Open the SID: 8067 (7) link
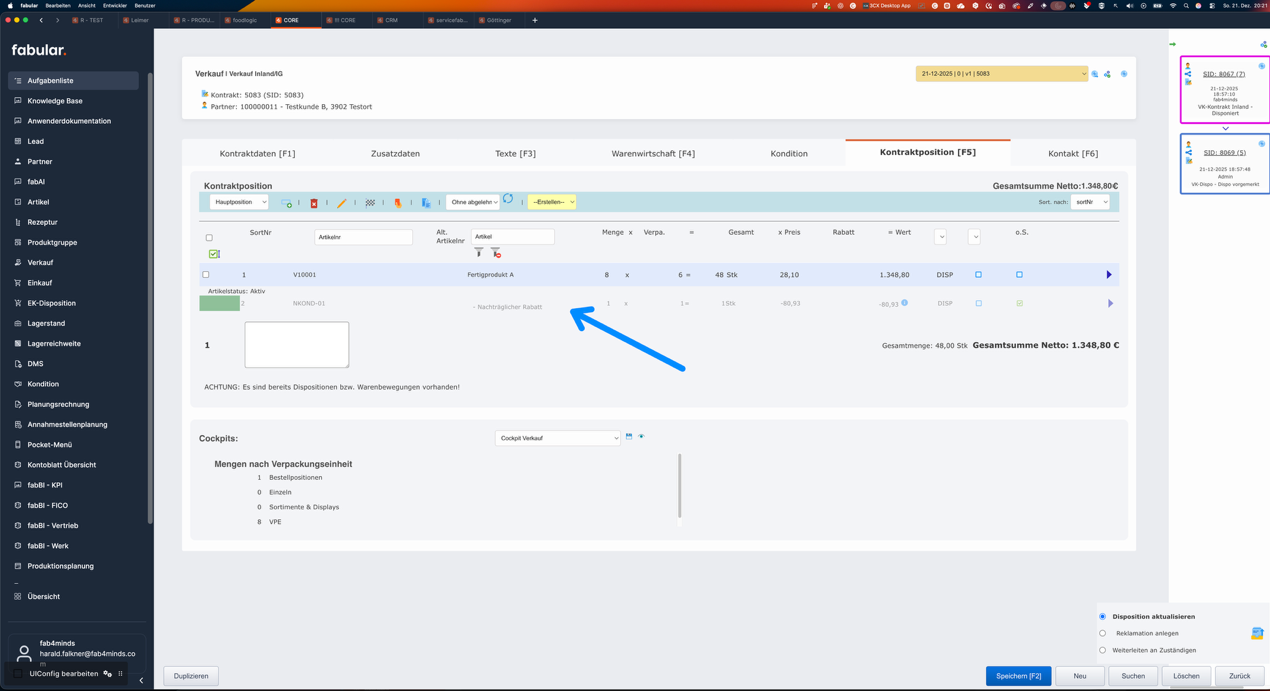 tap(1223, 74)
